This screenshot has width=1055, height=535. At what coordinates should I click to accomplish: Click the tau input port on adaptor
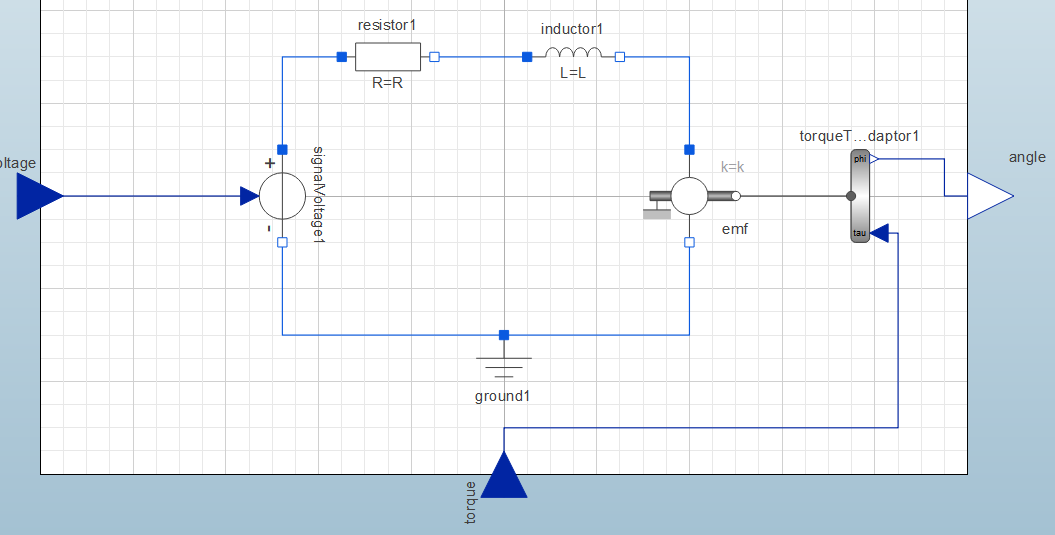coord(879,233)
